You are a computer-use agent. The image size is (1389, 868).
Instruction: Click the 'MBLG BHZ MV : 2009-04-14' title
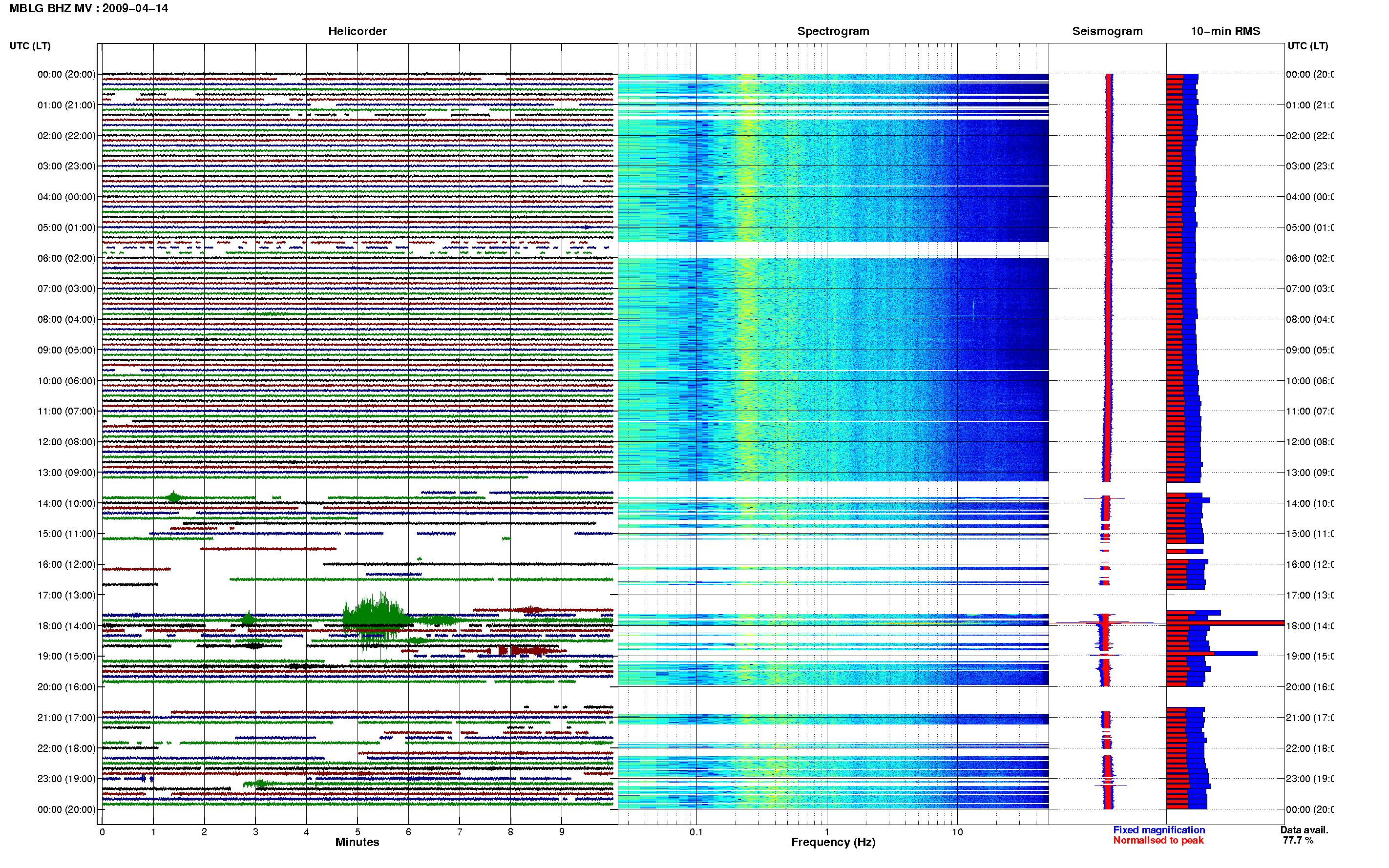click(88, 9)
